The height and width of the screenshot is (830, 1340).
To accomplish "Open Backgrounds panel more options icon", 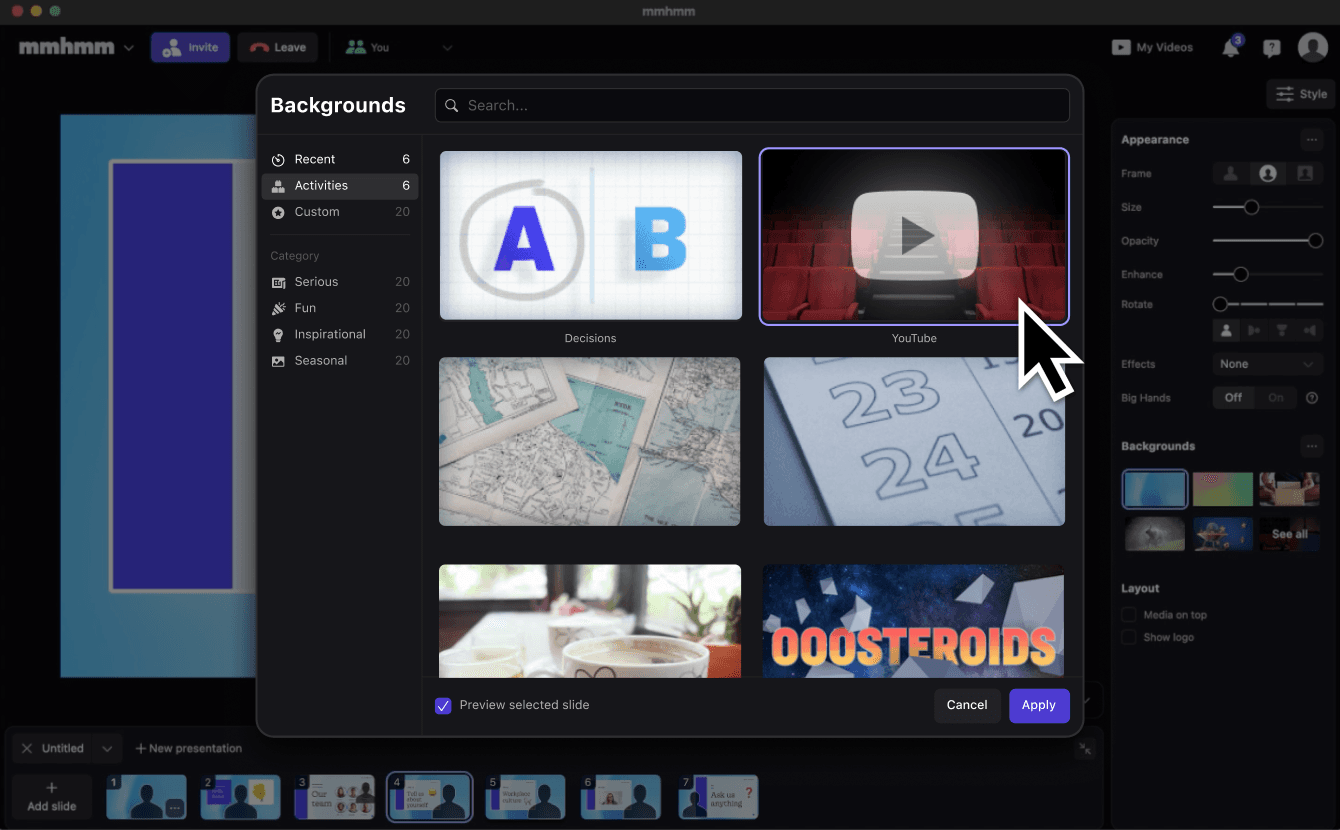I will coord(1312,446).
